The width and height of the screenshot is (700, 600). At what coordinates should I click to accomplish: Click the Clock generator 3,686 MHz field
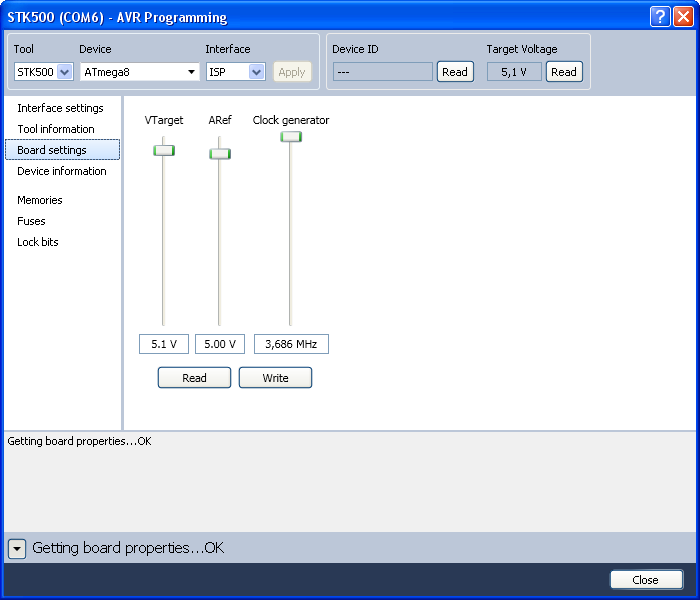[291, 344]
